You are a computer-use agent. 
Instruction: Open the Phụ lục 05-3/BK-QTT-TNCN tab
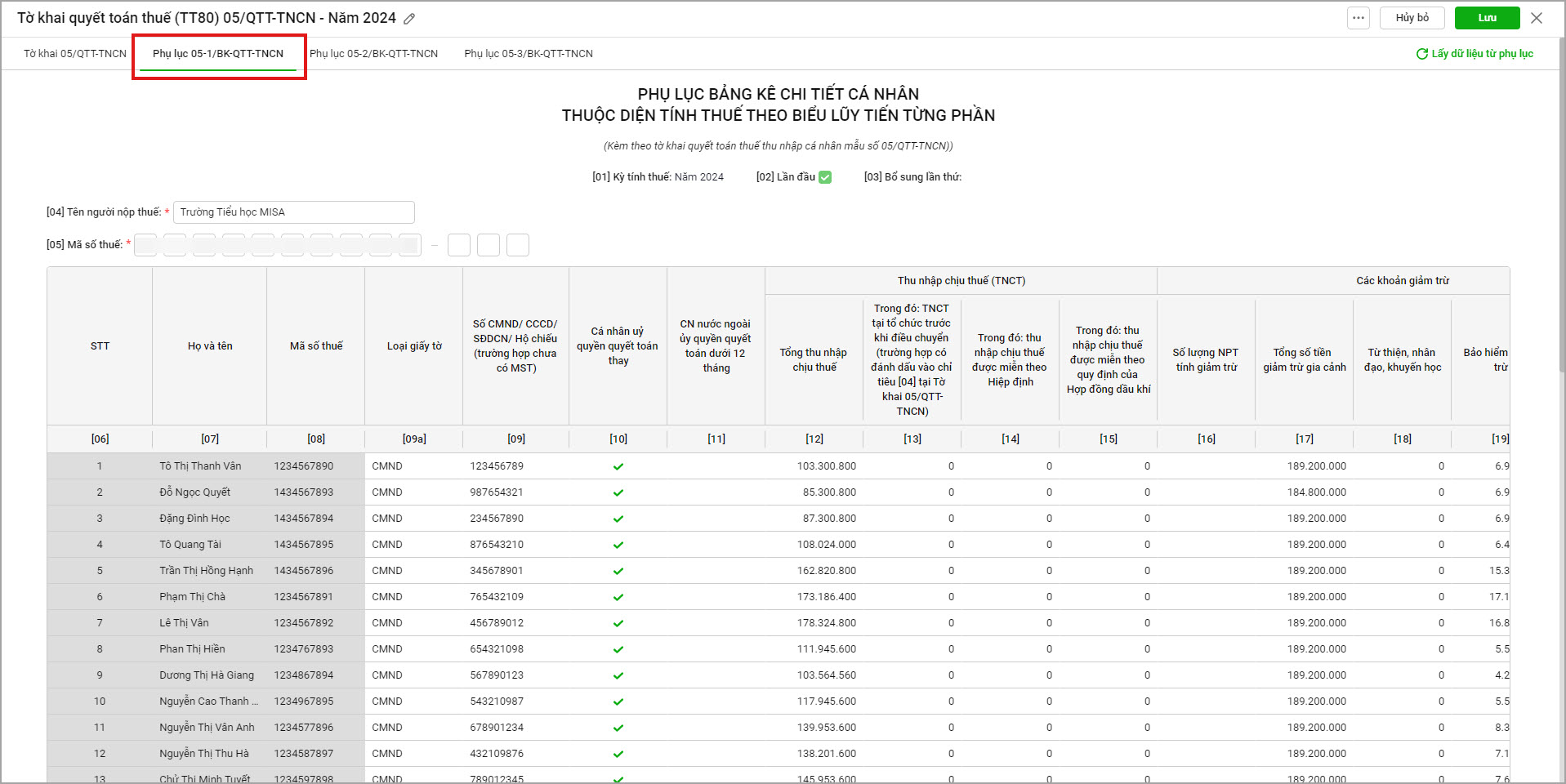(529, 54)
